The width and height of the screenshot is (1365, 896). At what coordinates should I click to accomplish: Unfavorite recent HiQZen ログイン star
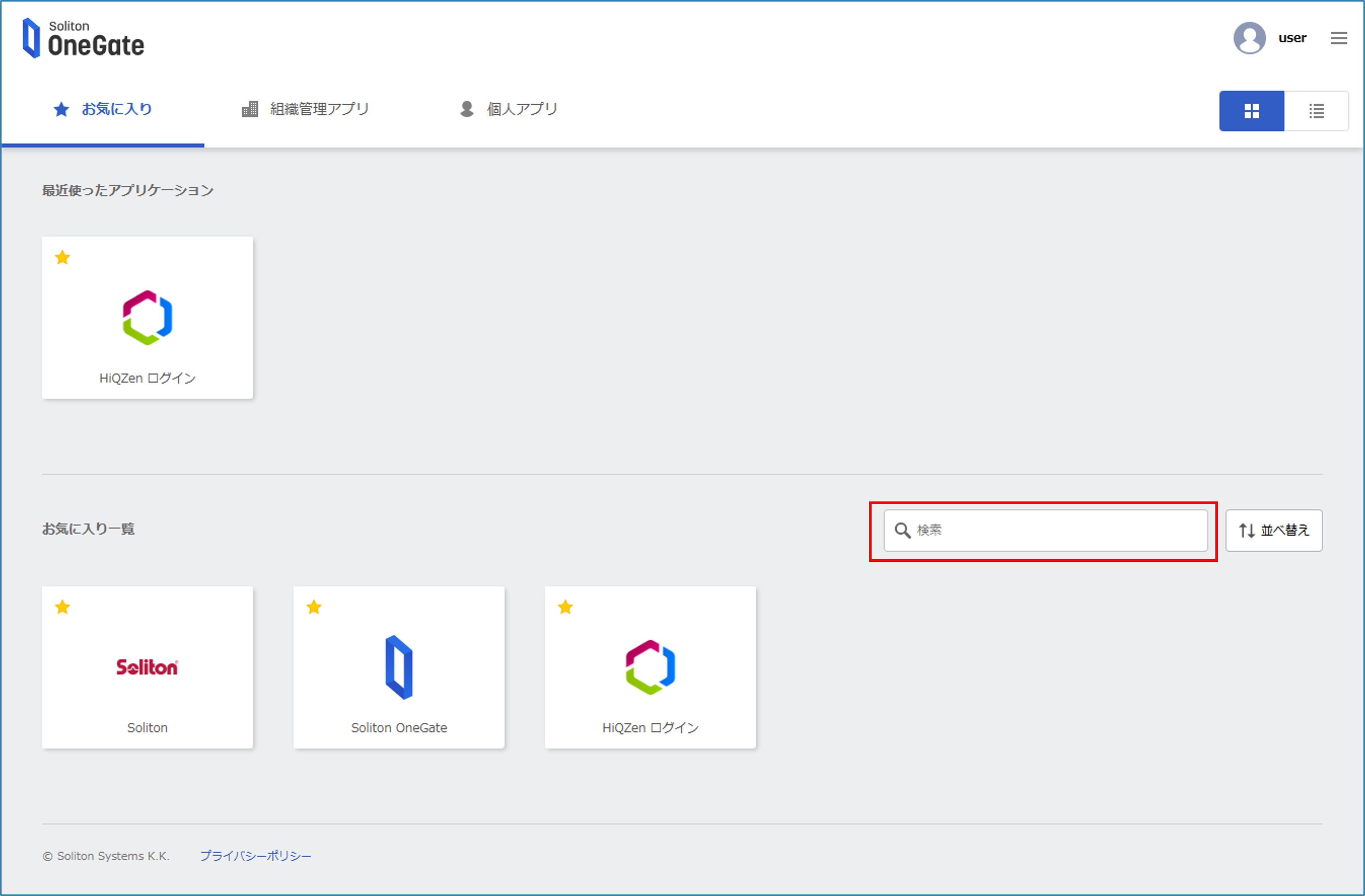[62, 258]
